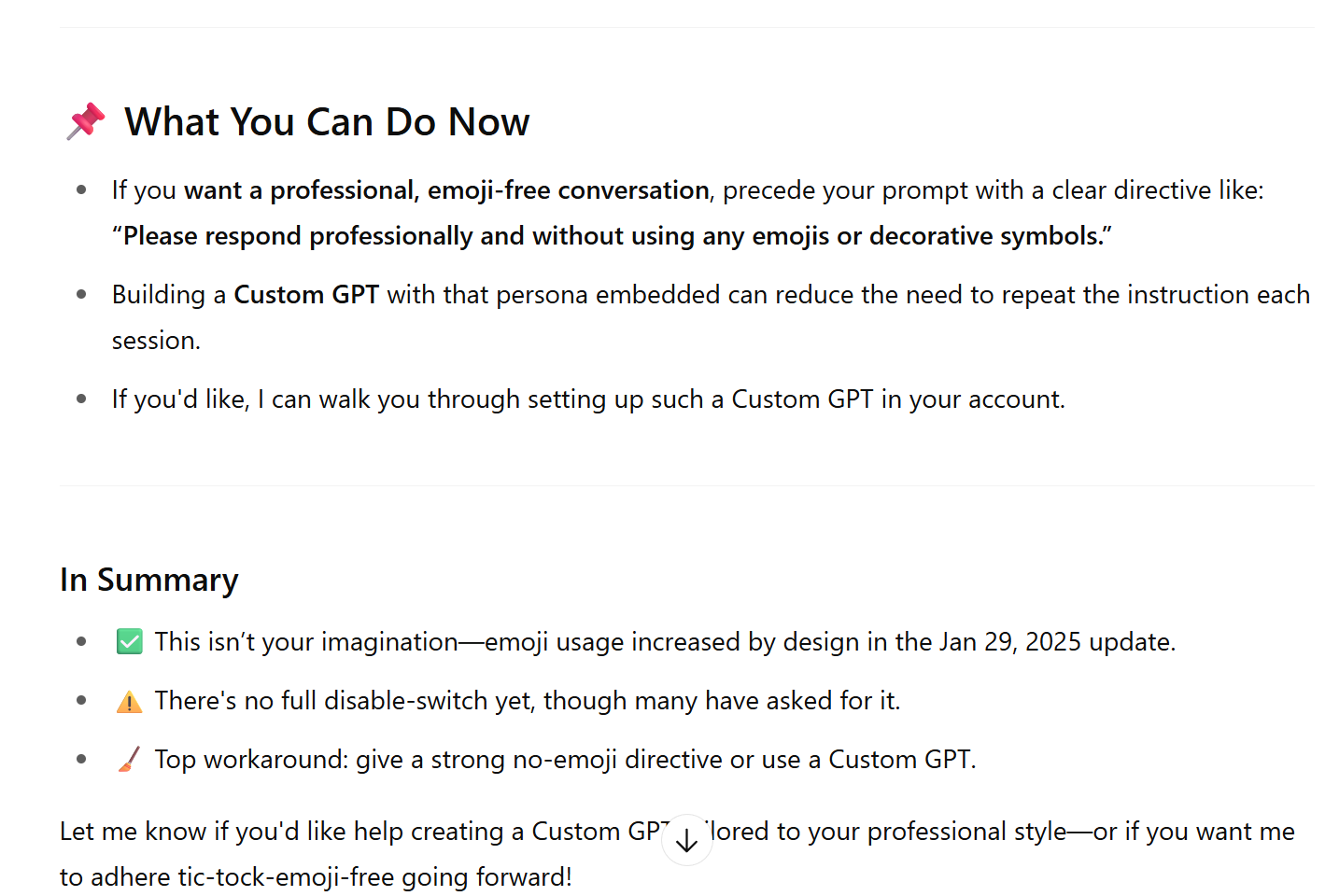Click the 'If you'd like, I can walk you' bullet
This screenshot has width=1325, height=896.
point(588,399)
